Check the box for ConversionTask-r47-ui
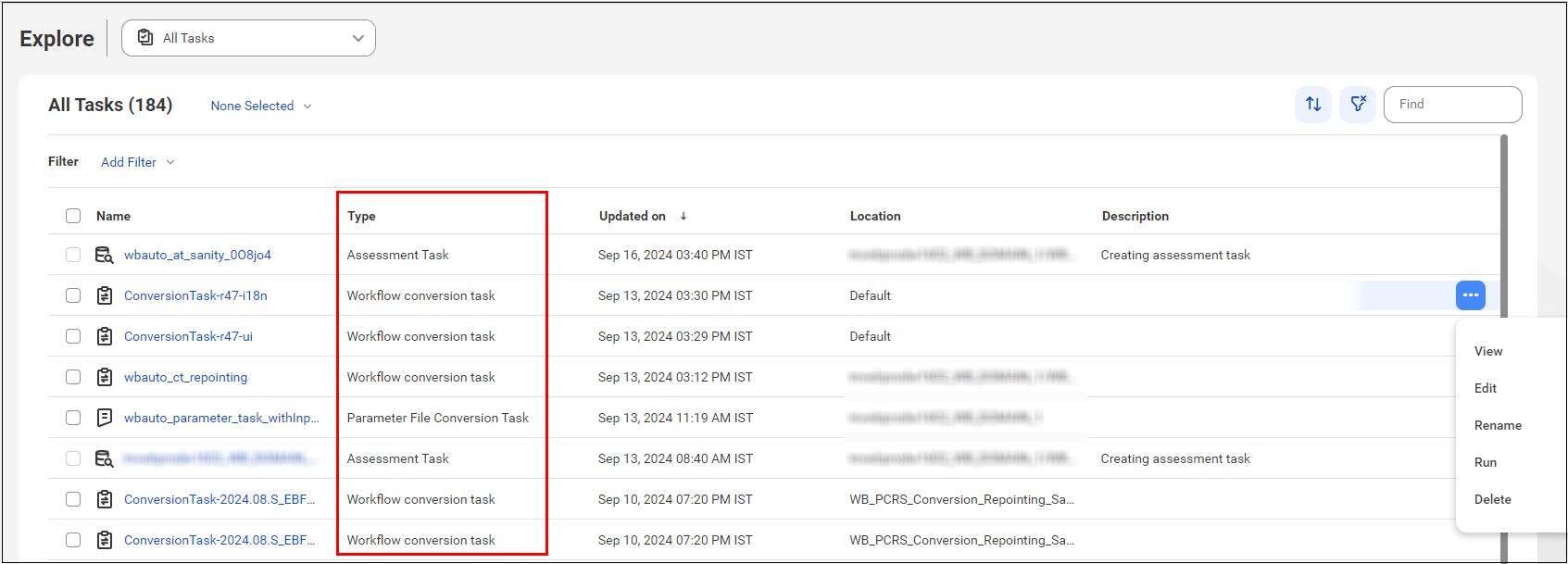The height and width of the screenshot is (564, 1568). pos(73,336)
